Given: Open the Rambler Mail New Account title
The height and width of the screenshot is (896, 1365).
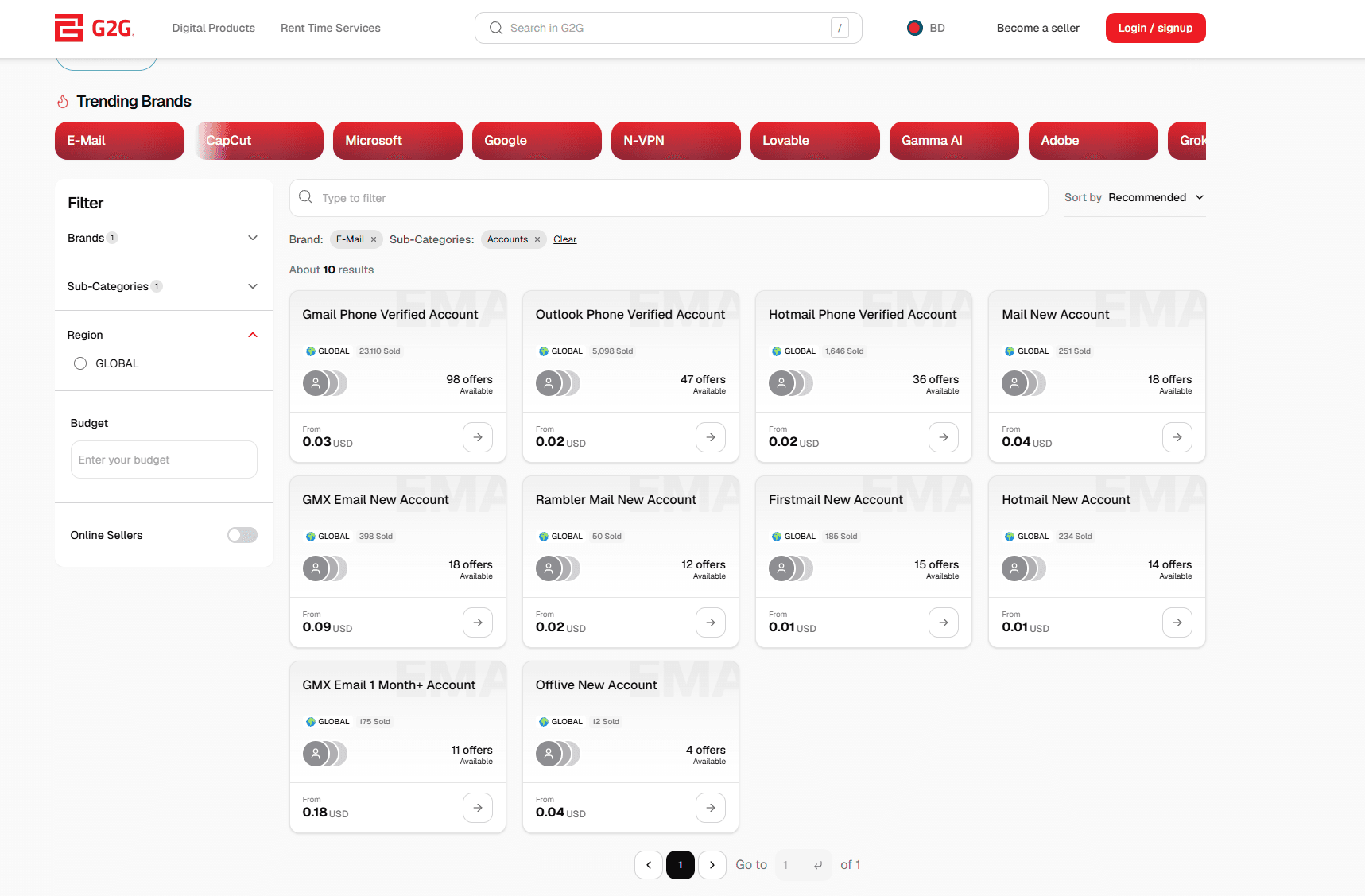Looking at the screenshot, I should [616, 500].
